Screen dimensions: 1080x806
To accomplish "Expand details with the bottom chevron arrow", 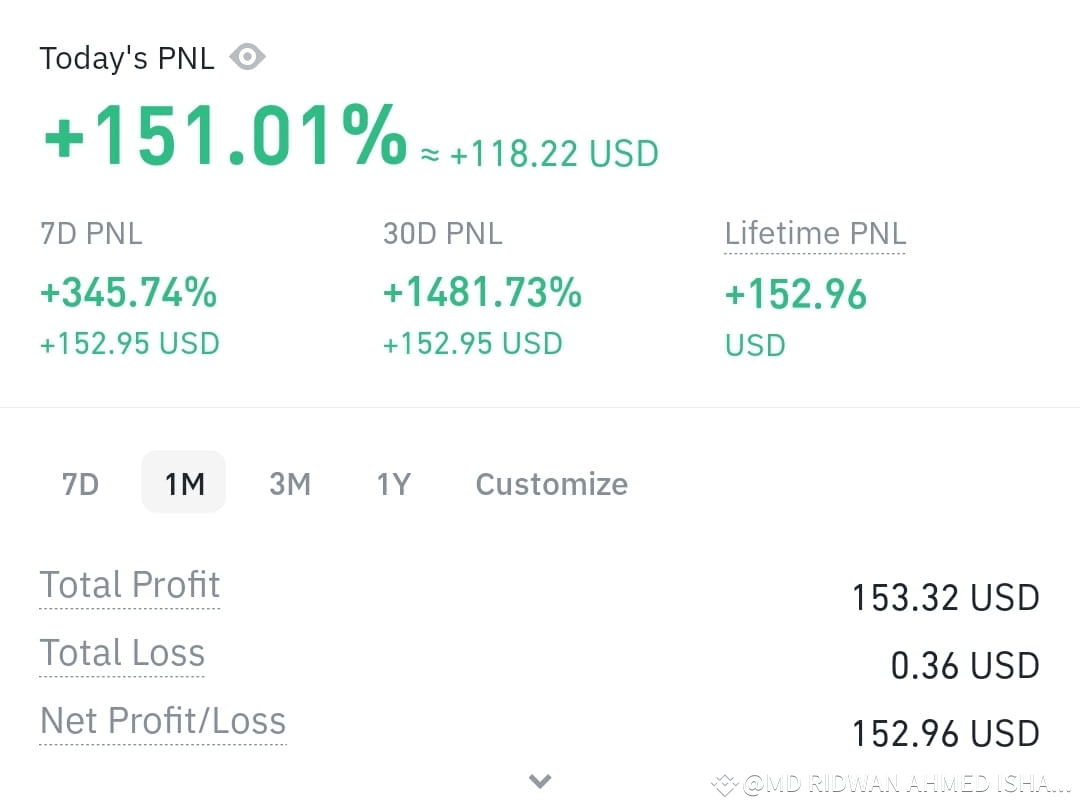I will [540, 781].
